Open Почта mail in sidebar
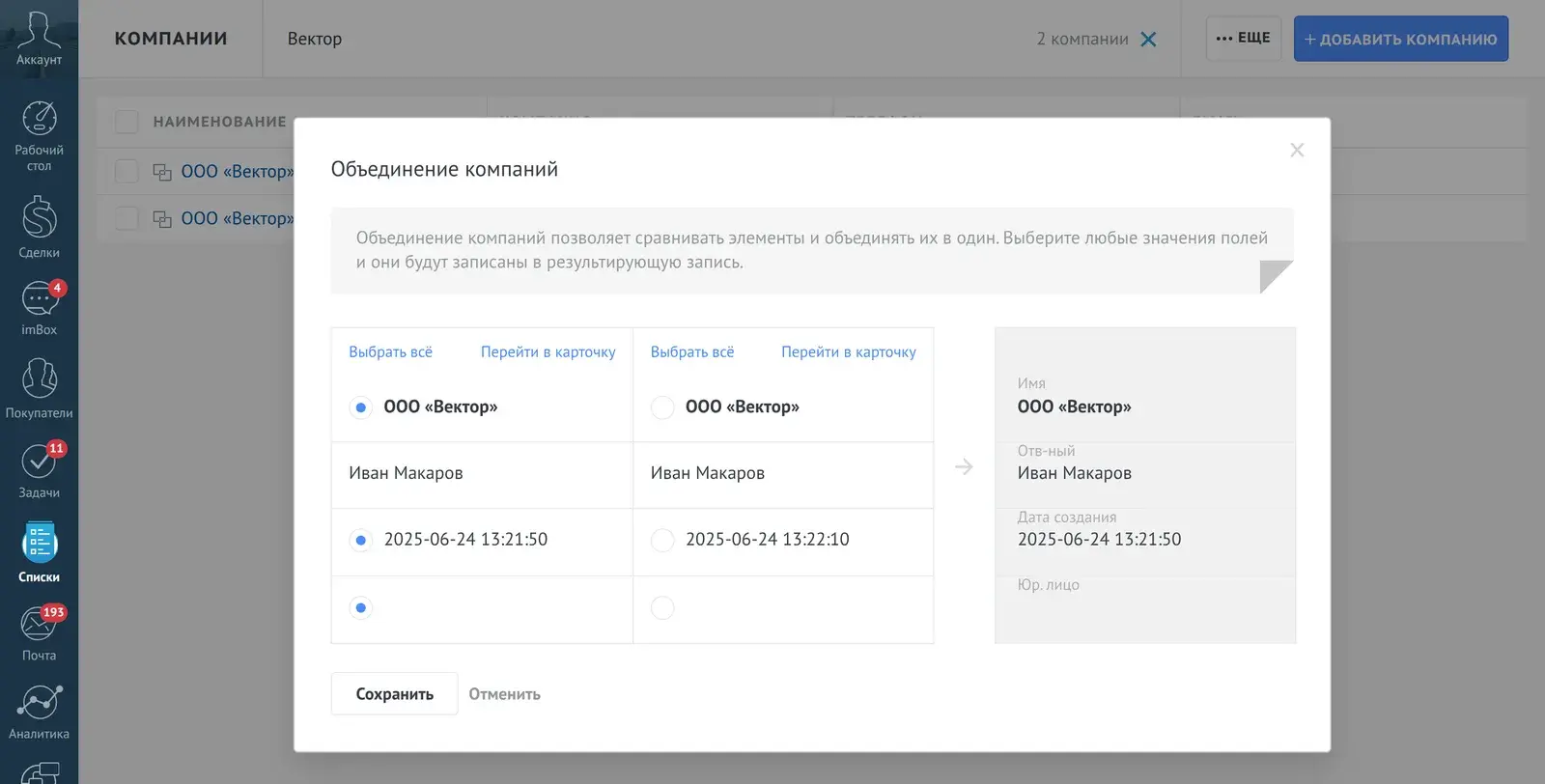The height and width of the screenshot is (784, 1545). pyautogui.click(x=39, y=633)
